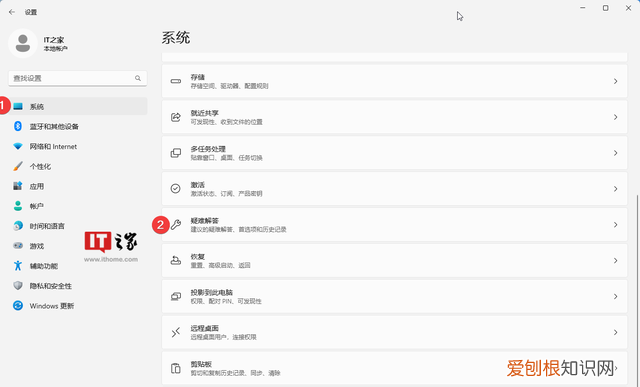640x387 pixels.
Task: Open 蓝牙和其他设备 in the sidebar
Action: (x=78, y=126)
